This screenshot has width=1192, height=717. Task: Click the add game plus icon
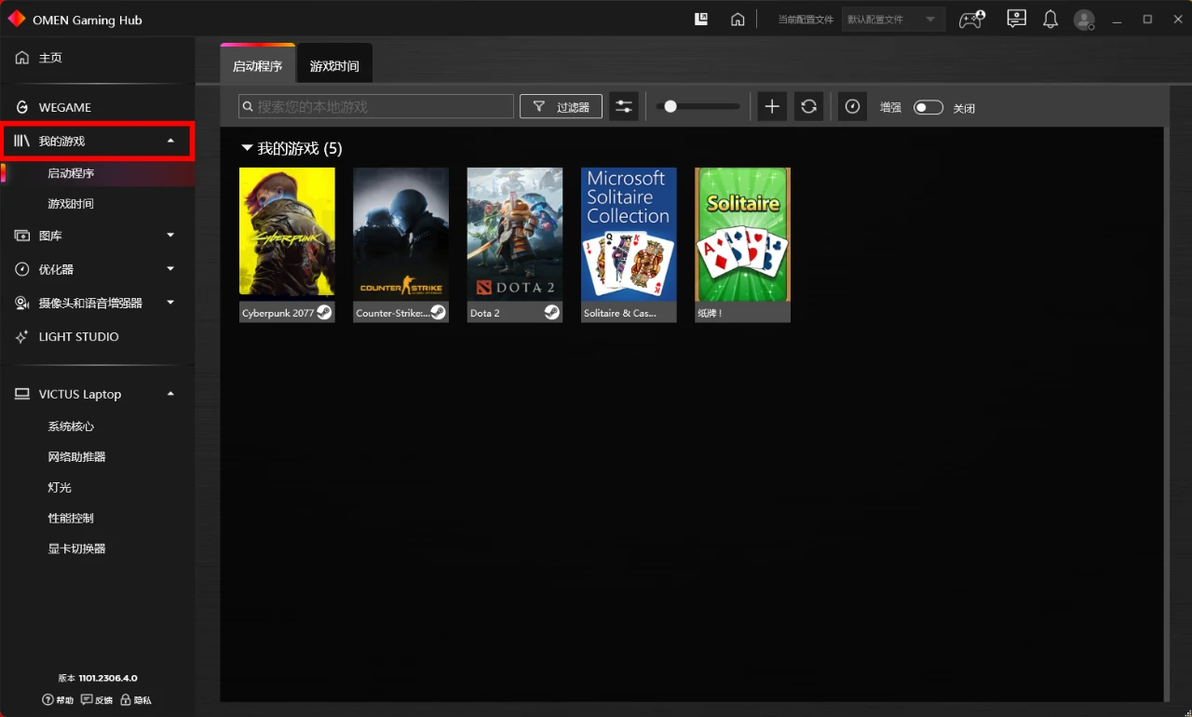tap(772, 107)
